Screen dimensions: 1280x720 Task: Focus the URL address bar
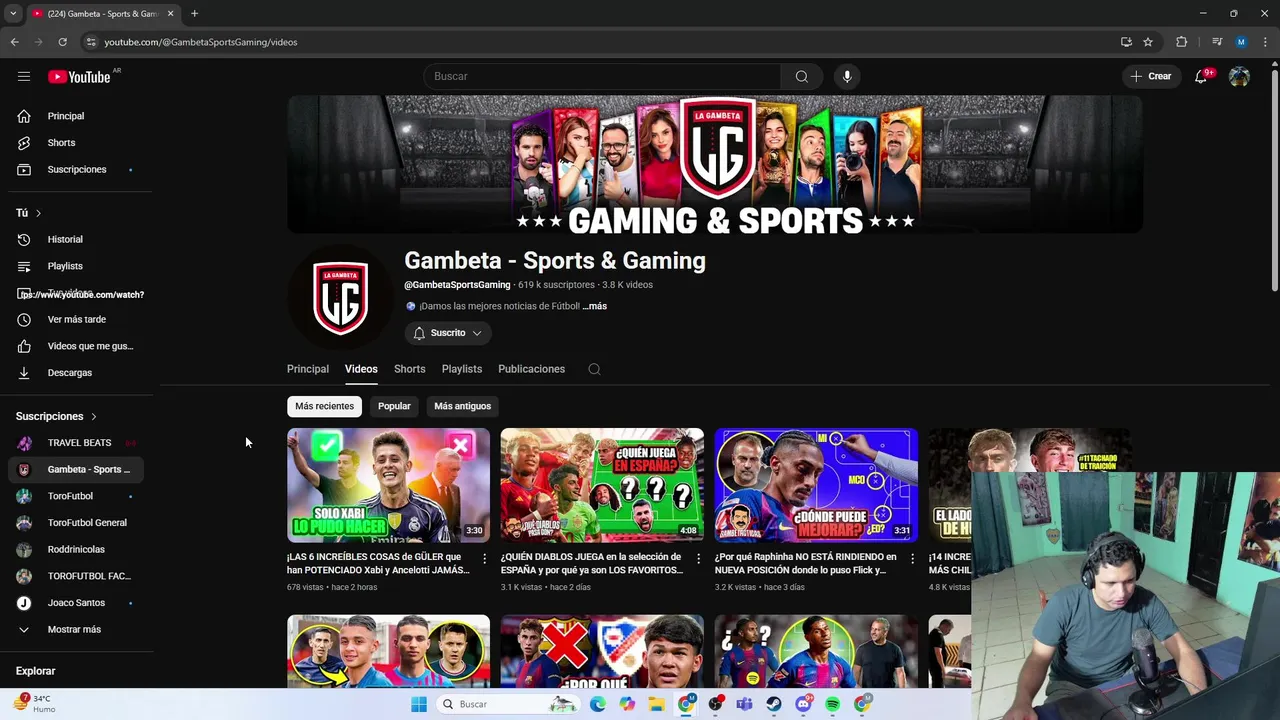(x=600, y=42)
